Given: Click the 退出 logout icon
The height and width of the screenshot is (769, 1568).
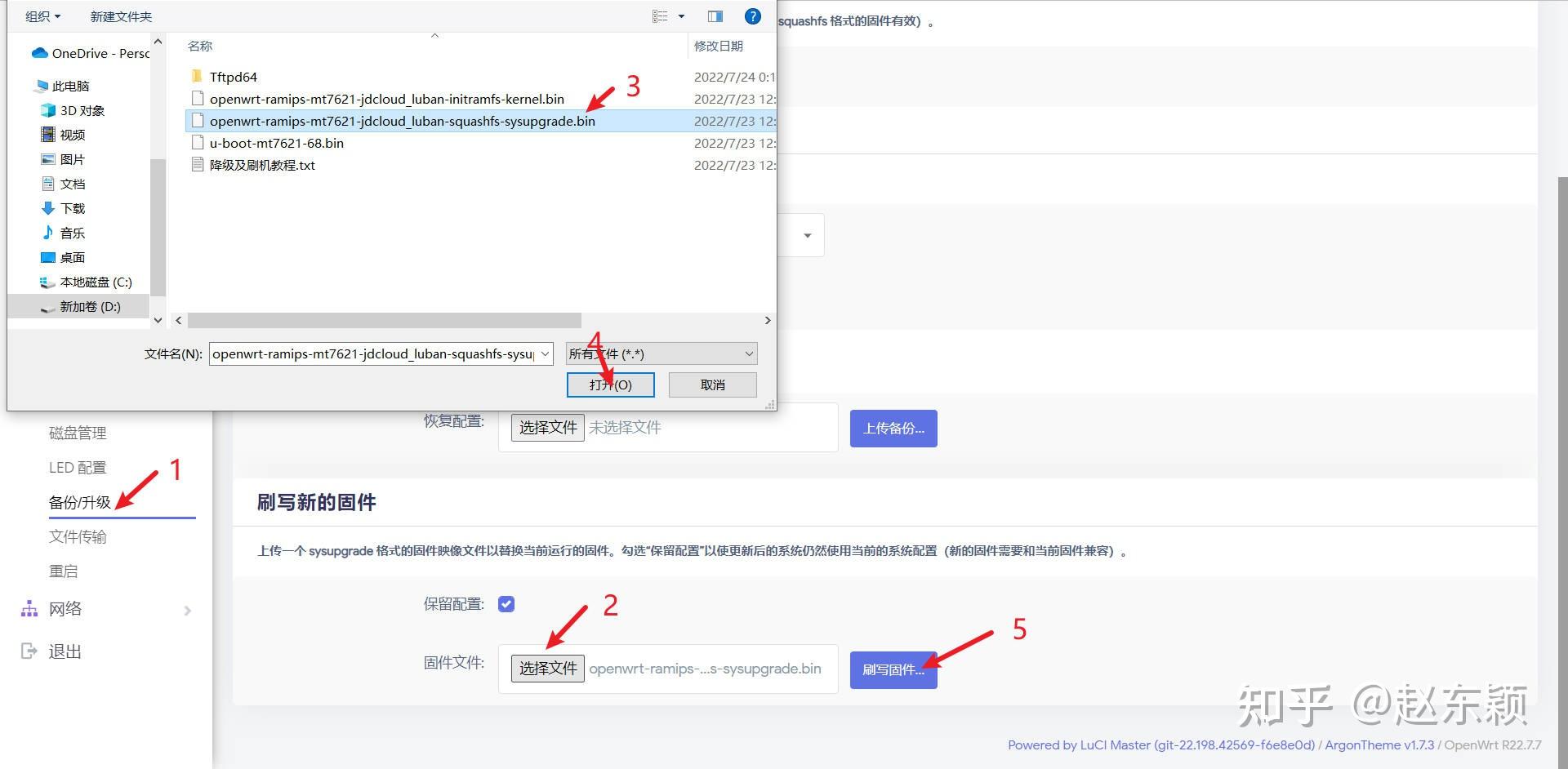Looking at the screenshot, I should (x=29, y=651).
